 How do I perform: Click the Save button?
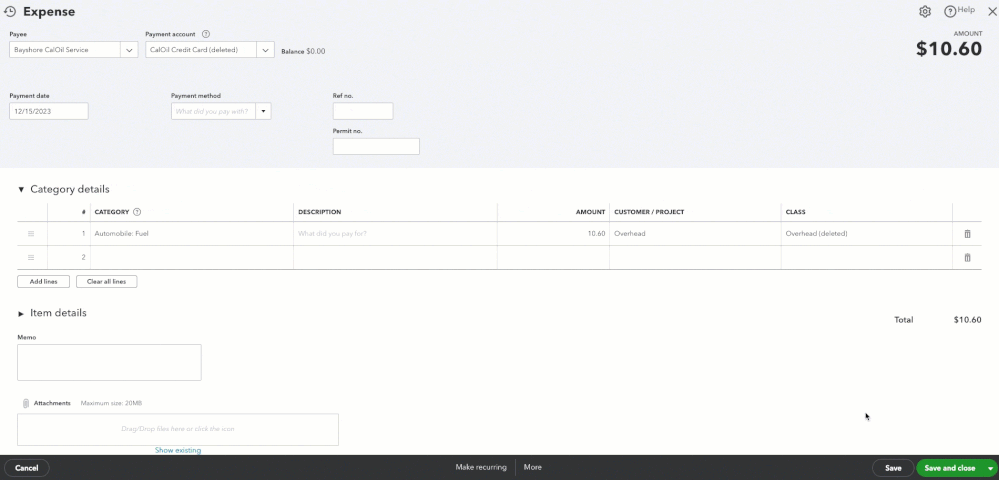click(893, 468)
